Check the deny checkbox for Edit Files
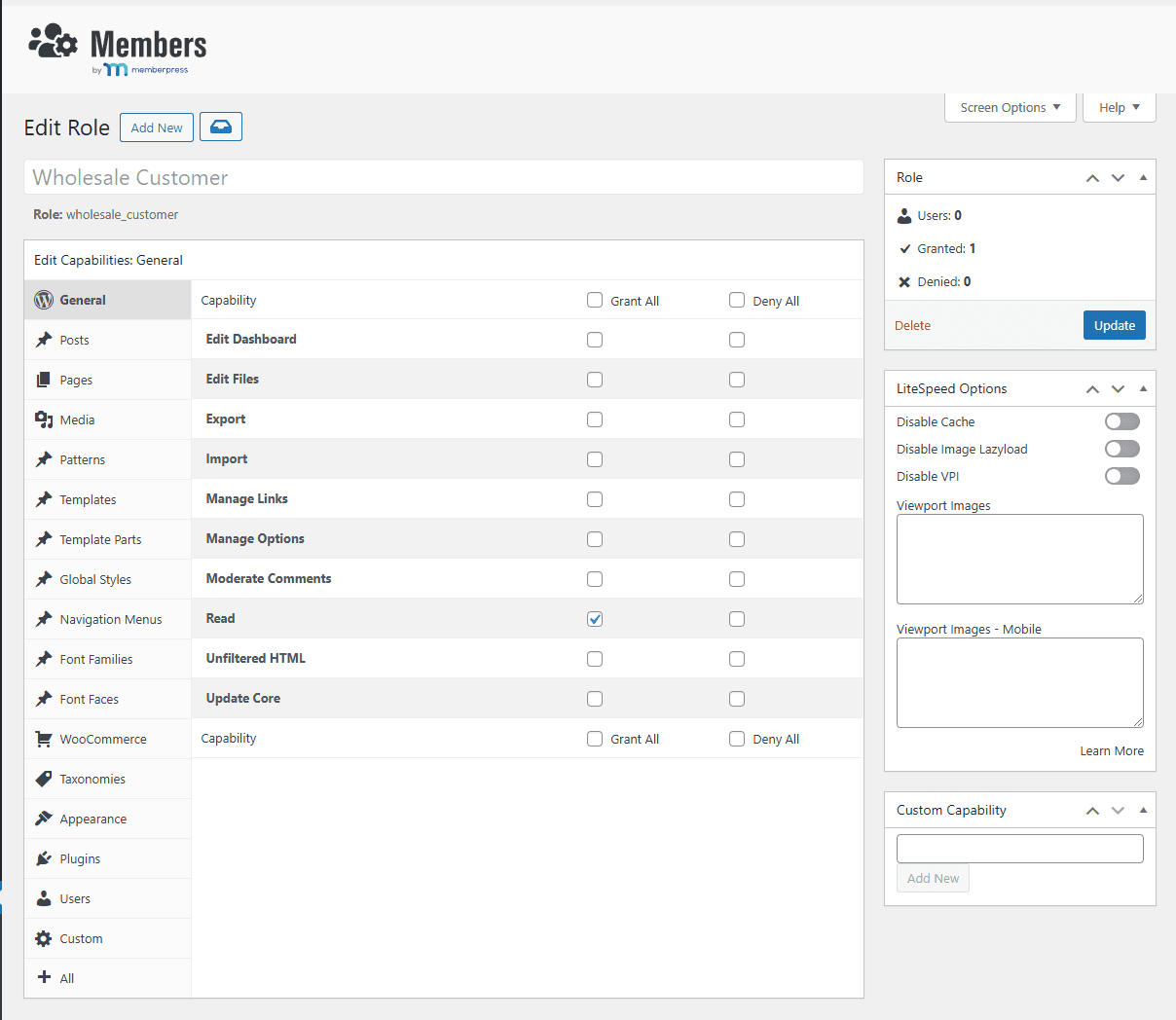The image size is (1176, 1020). click(x=737, y=380)
